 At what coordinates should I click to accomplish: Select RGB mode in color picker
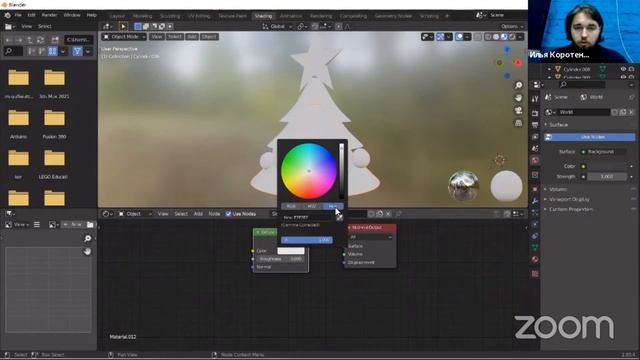(x=291, y=206)
